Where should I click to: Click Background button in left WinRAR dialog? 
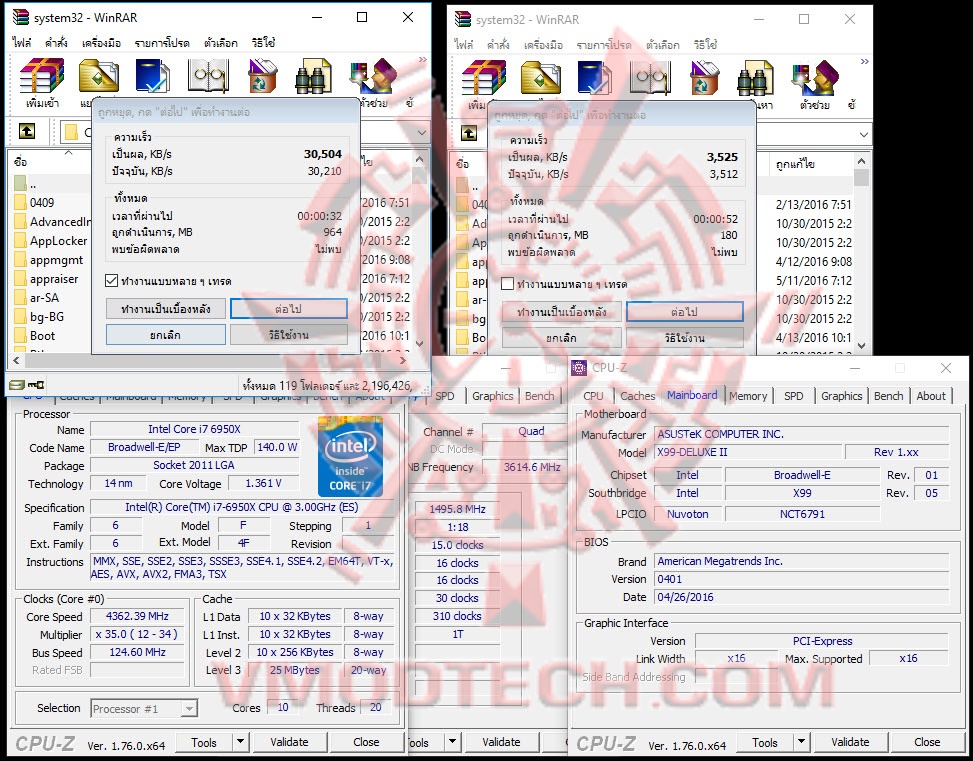coord(165,308)
